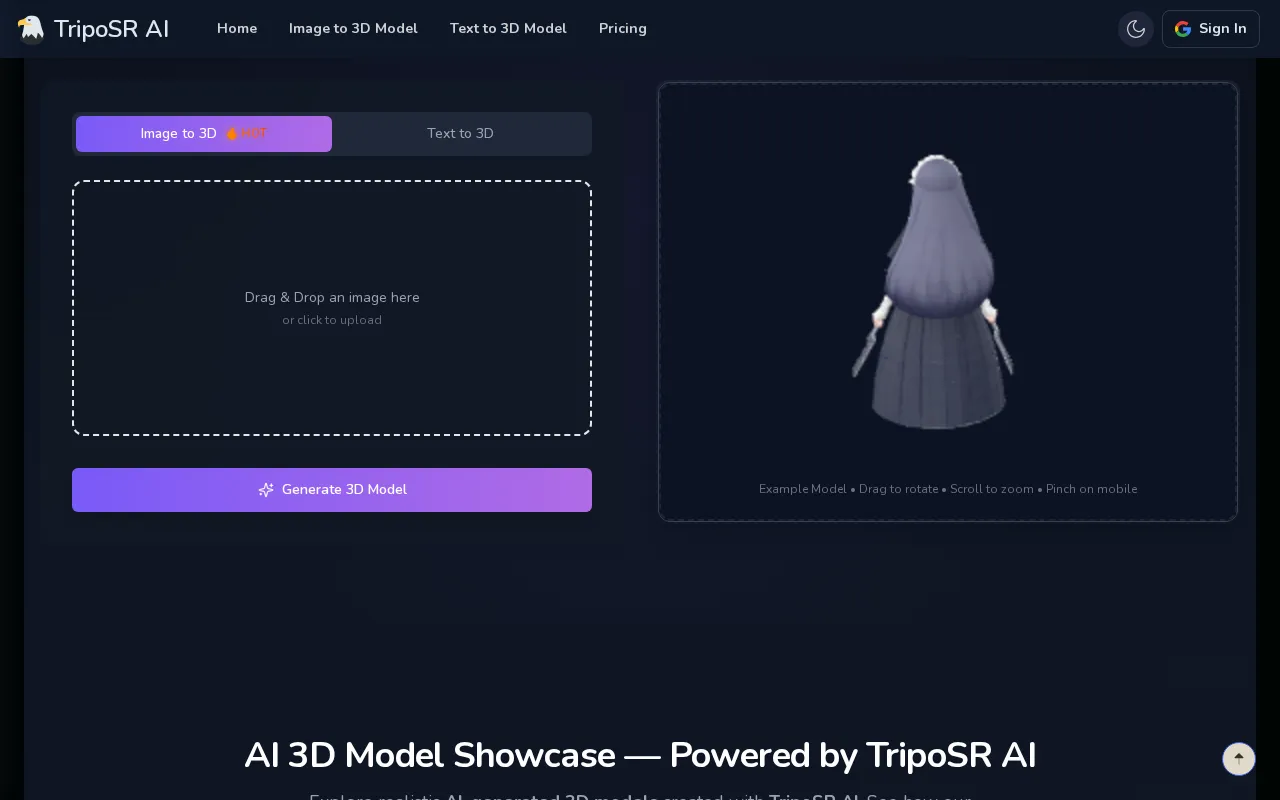Click the 'Example Model • Drag to rotate' caption
Viewport: 1280px width, 800px height.
(948, 489)
